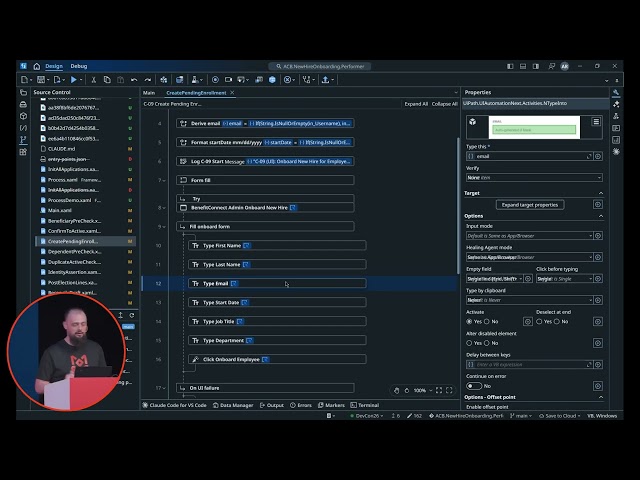Set Deselect at end to Yes
The width and height of the screenshot is (640, 480).
539,322
